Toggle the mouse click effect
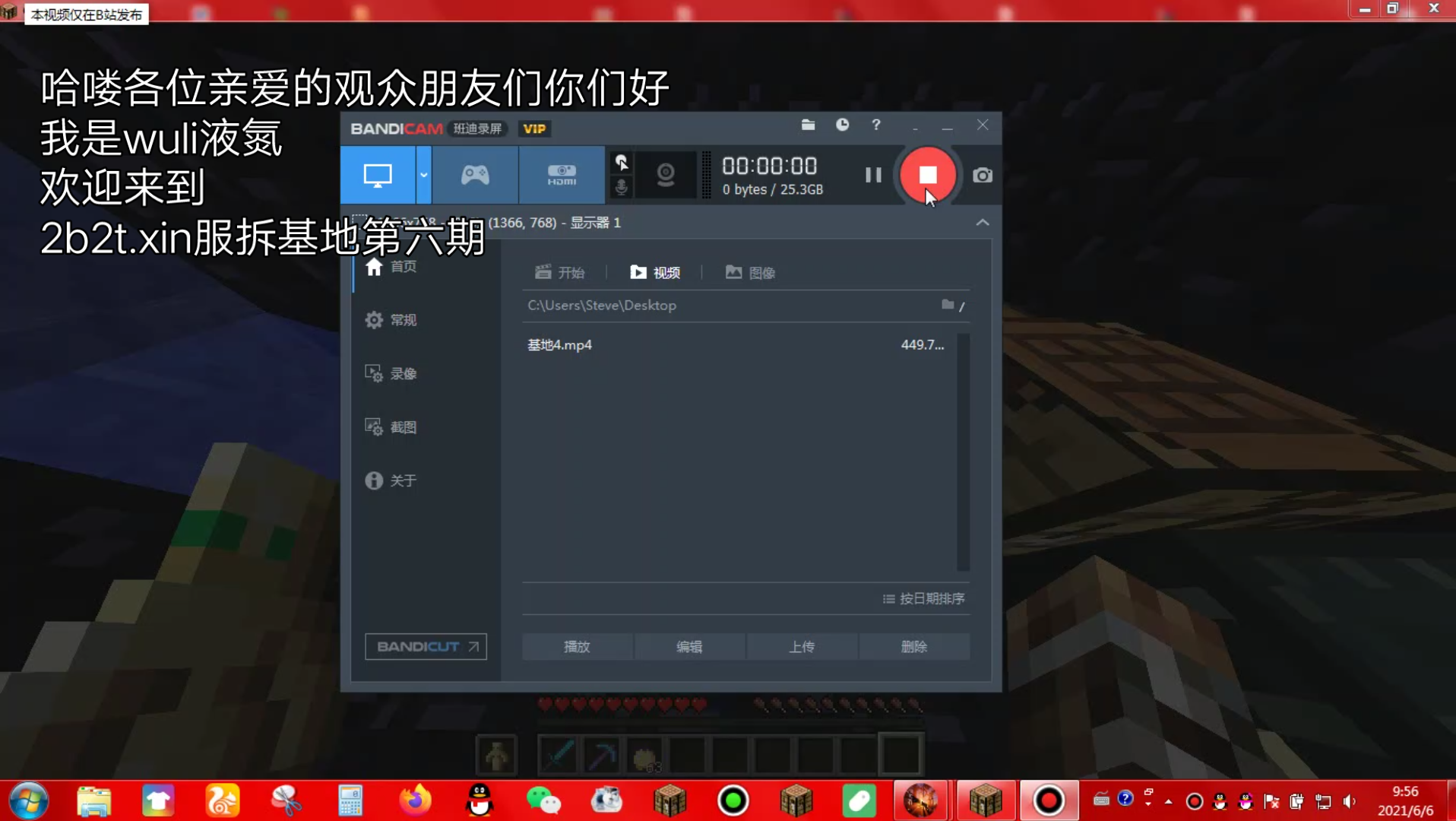Screen dimensions: 1456x821 (x=622, y=163)
